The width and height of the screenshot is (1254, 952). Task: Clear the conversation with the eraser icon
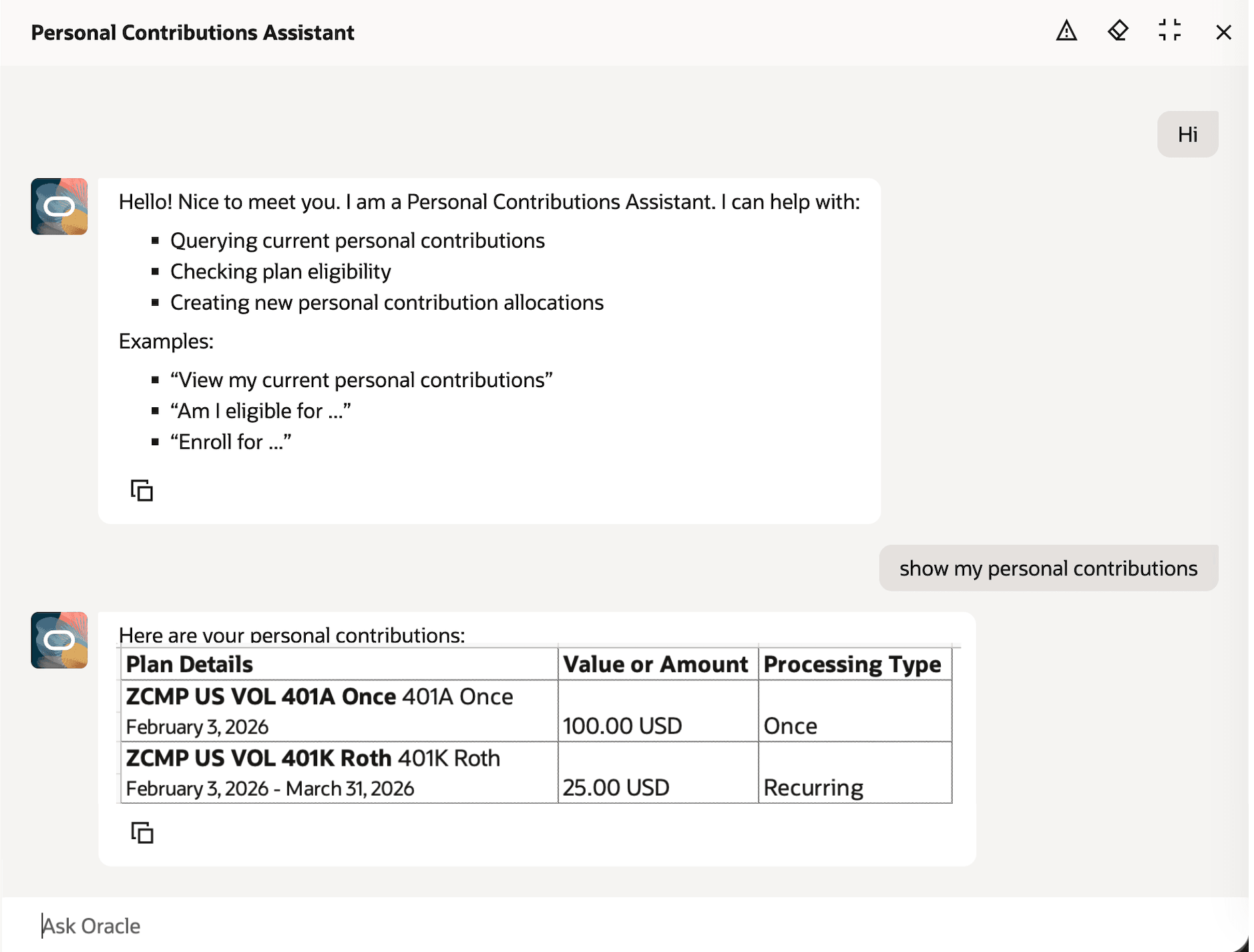(x=1118, y=31)
